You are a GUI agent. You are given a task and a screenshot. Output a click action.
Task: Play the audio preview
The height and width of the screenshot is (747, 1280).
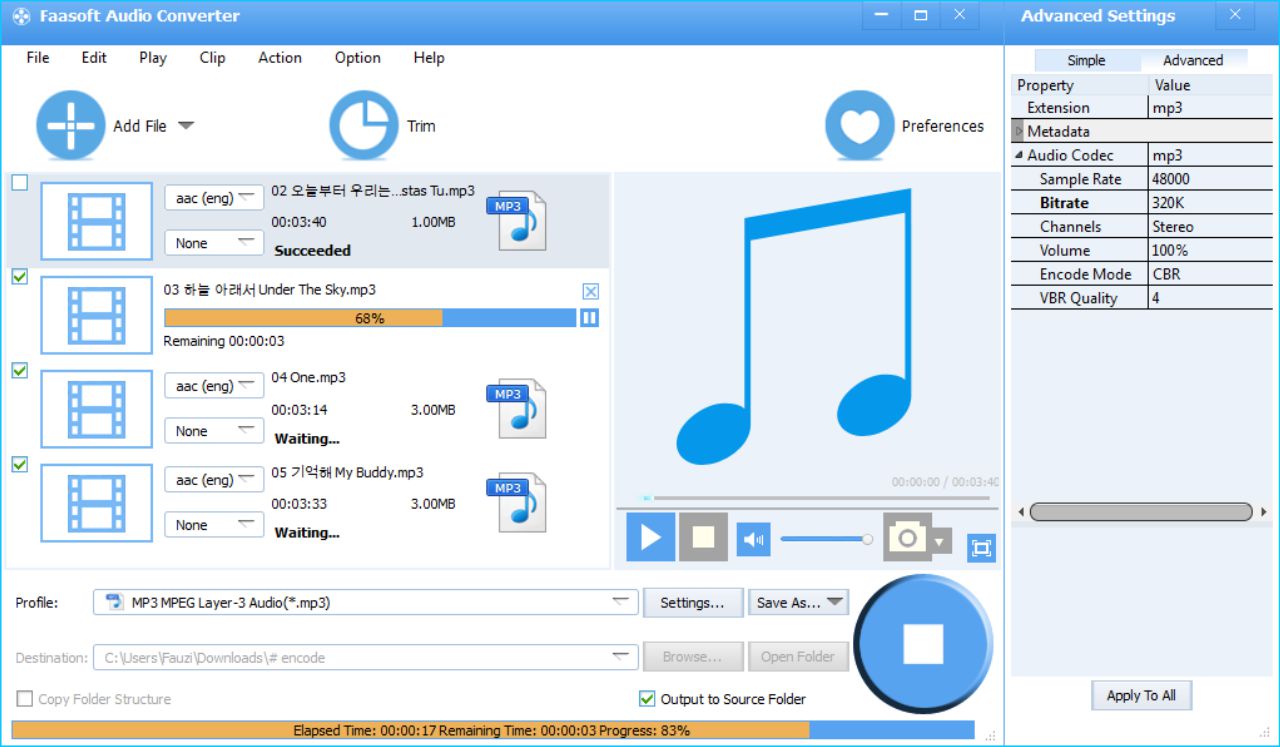pos(651,537)
